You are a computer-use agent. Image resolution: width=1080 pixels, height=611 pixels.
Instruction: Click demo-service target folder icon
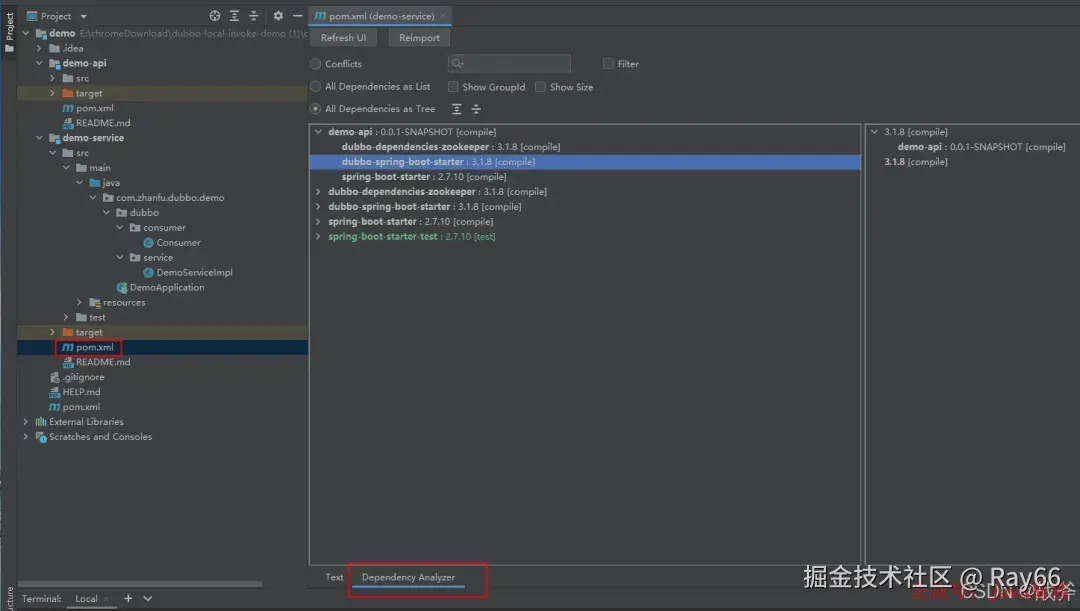[68, 332]
